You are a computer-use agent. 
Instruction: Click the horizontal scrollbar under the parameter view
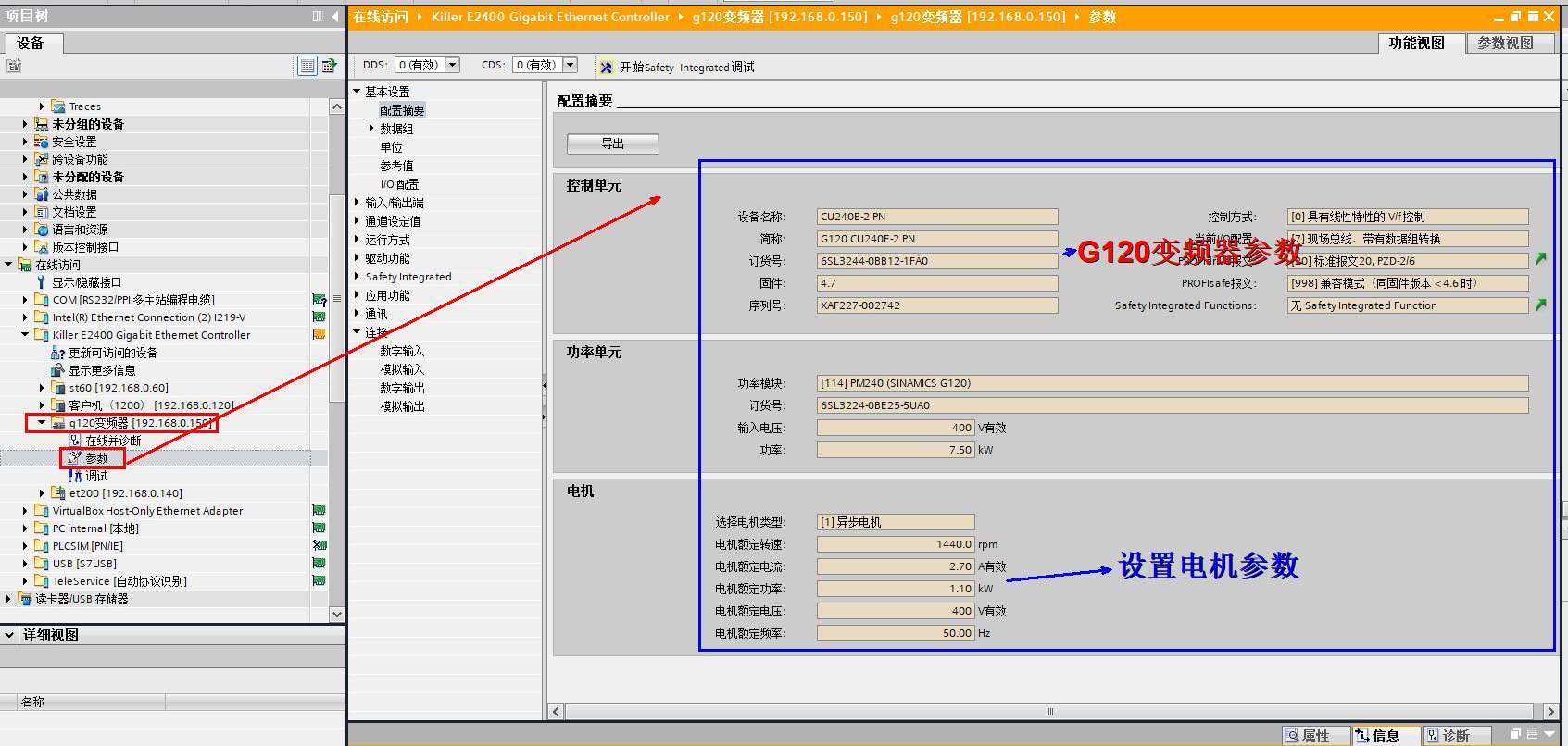coord(1049,712)
